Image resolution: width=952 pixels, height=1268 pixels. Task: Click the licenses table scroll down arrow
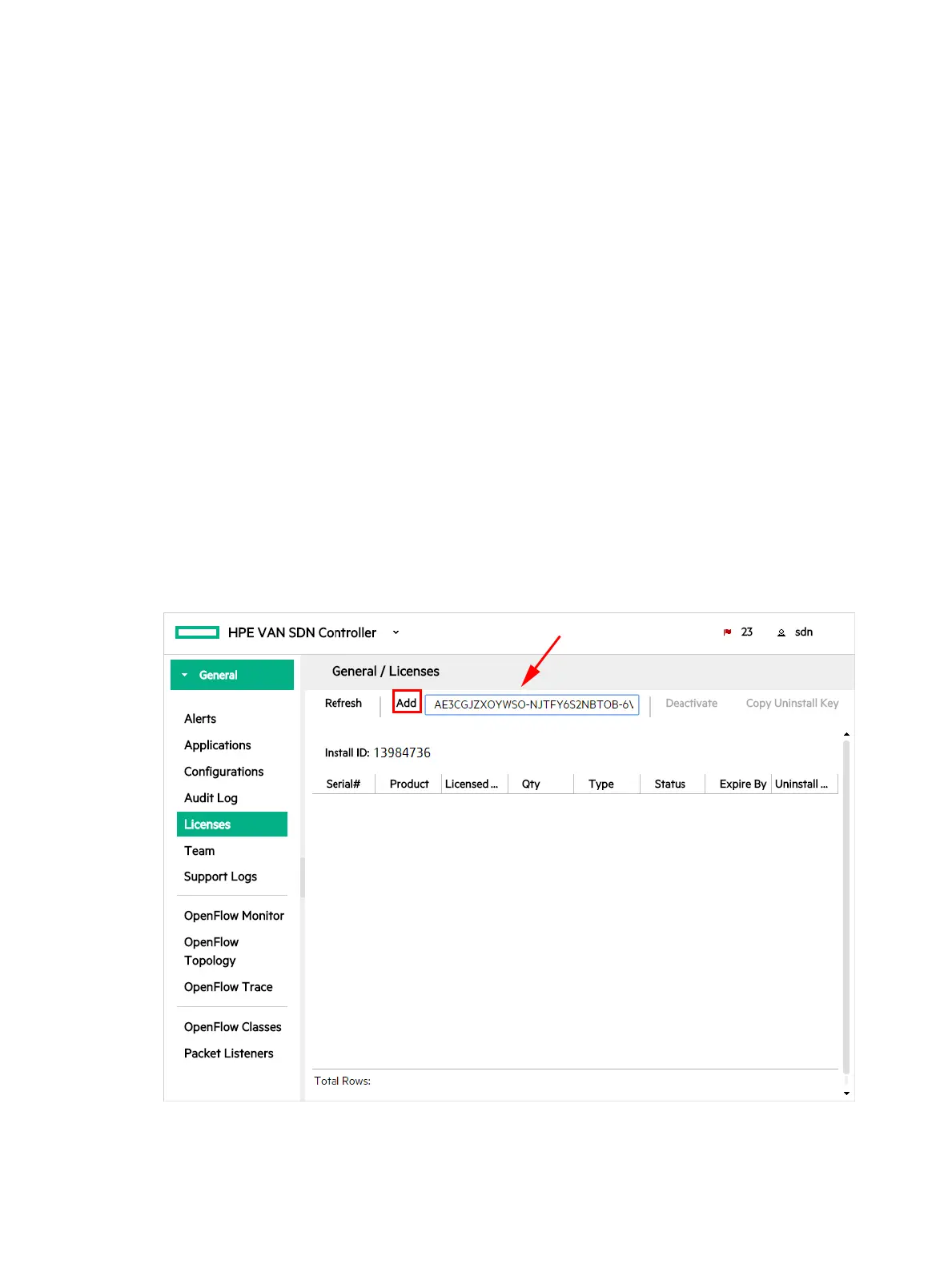click(846, 1093)
